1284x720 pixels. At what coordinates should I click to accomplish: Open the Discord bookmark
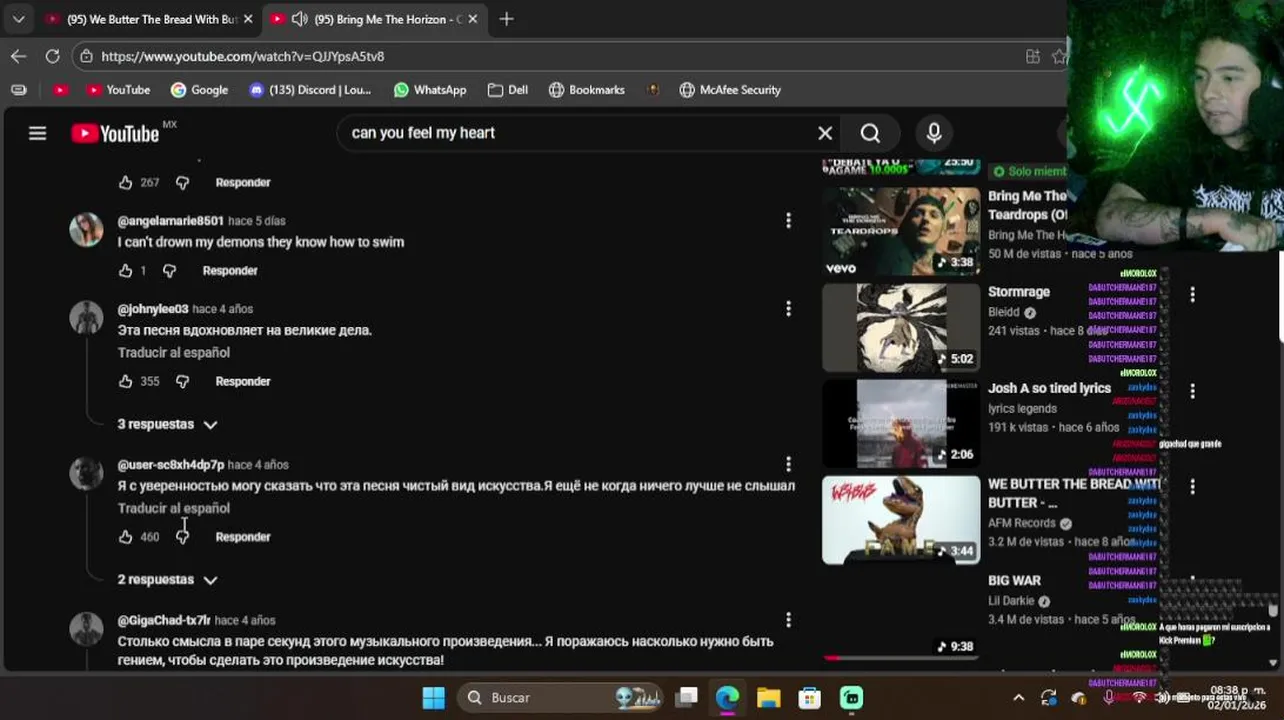[309, 90]
